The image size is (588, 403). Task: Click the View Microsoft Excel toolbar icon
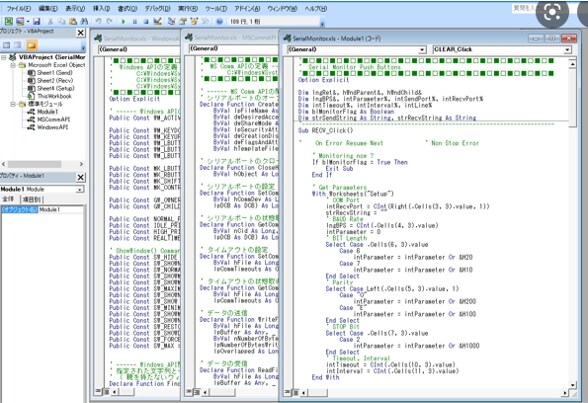[9, 21]
